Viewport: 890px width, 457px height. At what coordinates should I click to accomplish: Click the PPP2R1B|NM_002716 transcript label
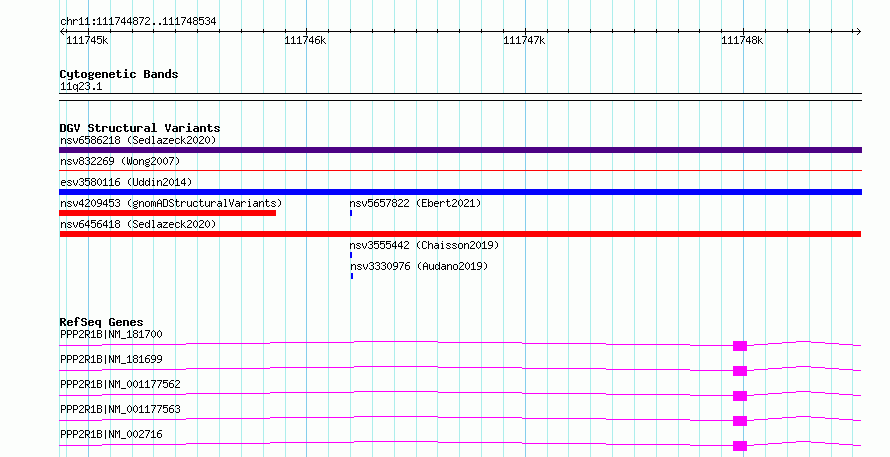(x=111, y=434)
